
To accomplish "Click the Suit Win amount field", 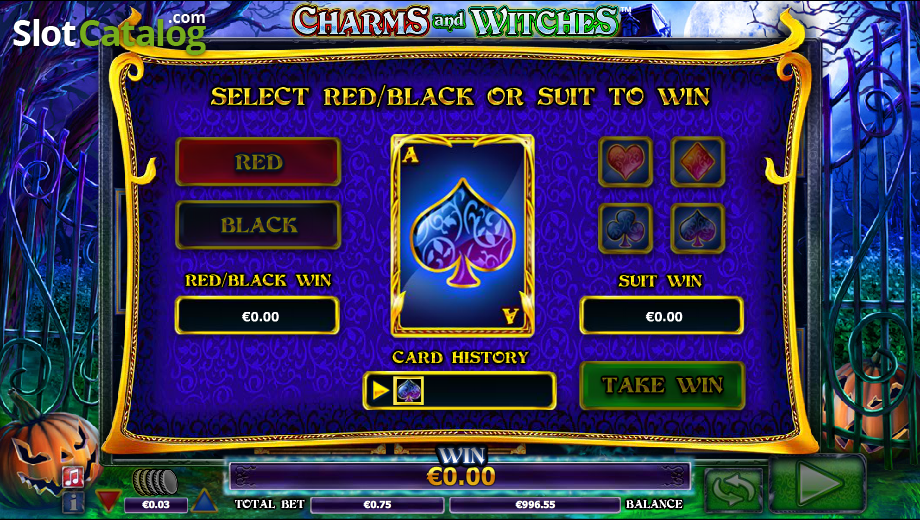I will tap(662, 316).
